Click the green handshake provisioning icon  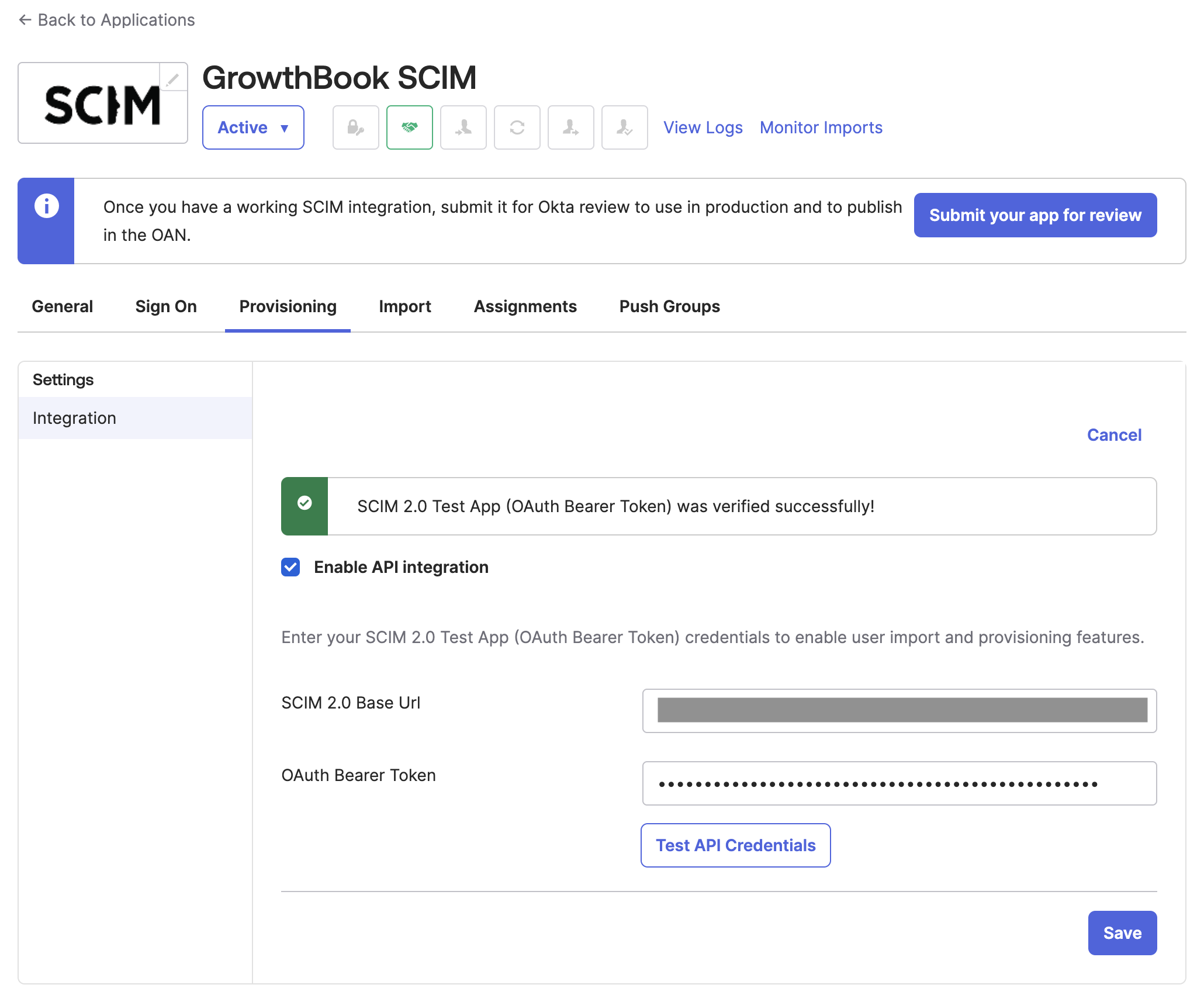(410, 127)
